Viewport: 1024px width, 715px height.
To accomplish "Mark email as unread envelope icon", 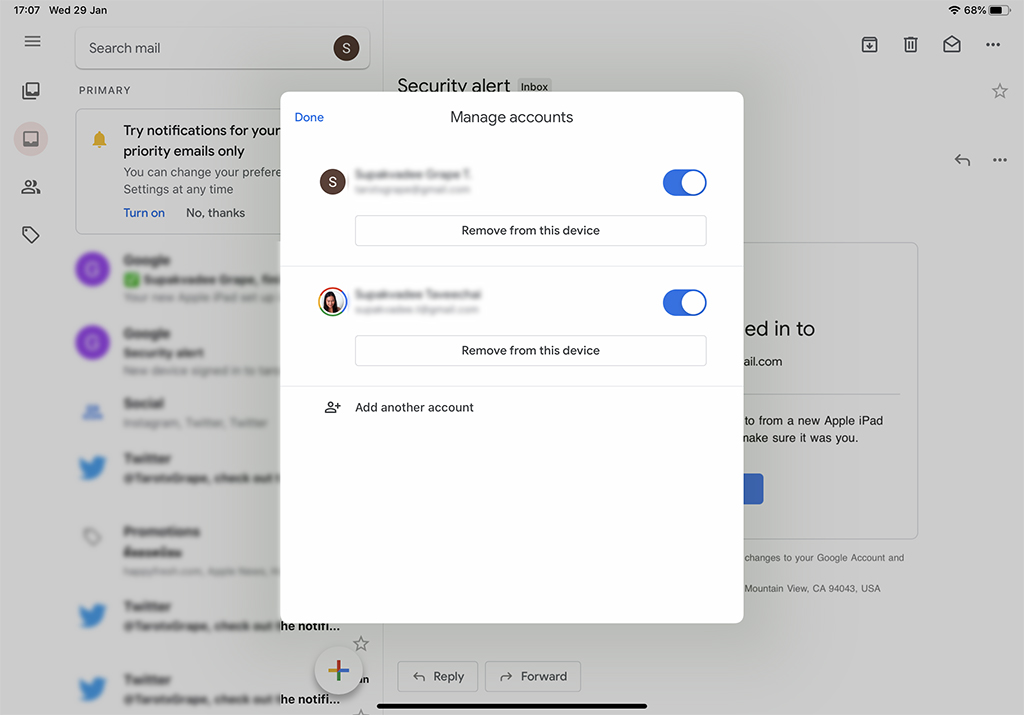I will [x=952, y=44].
